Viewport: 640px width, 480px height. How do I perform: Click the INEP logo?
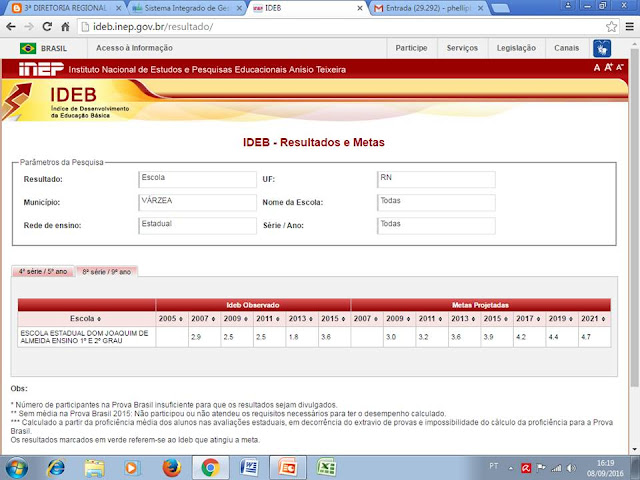[41, 69]
